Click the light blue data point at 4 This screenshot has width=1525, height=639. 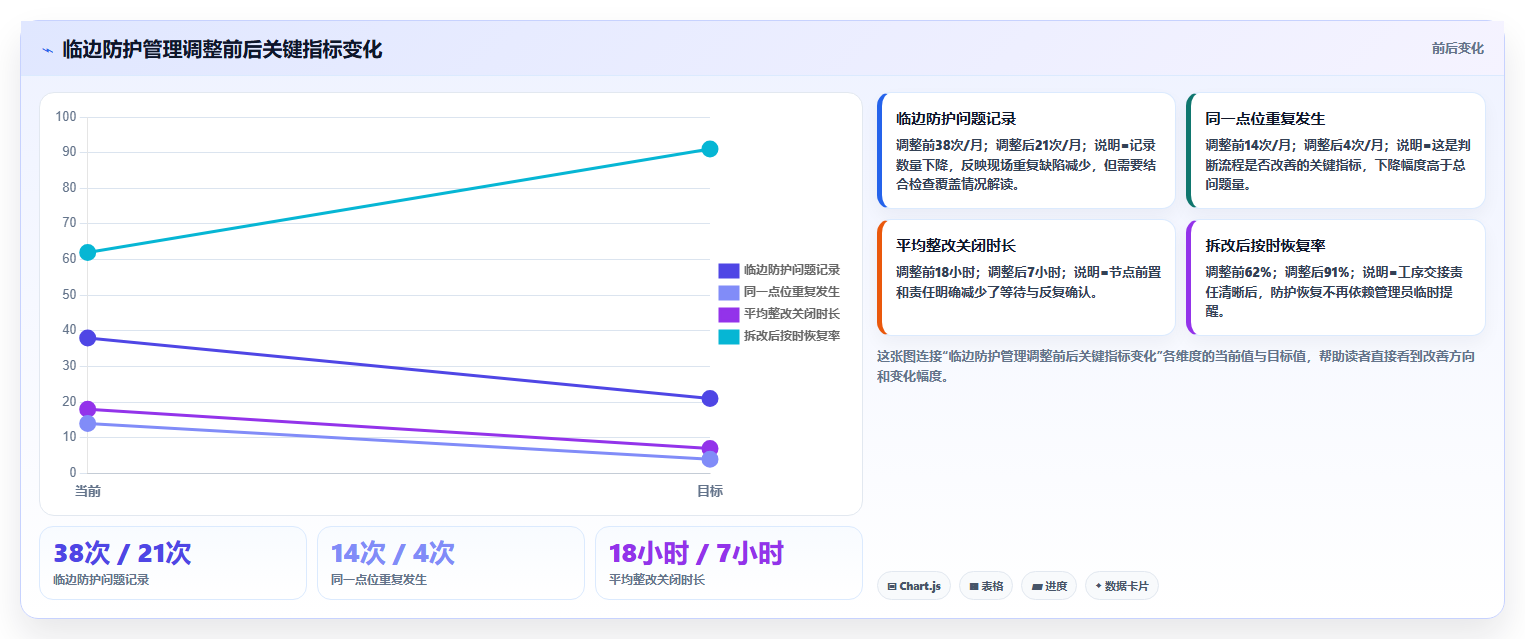point(710,459)
